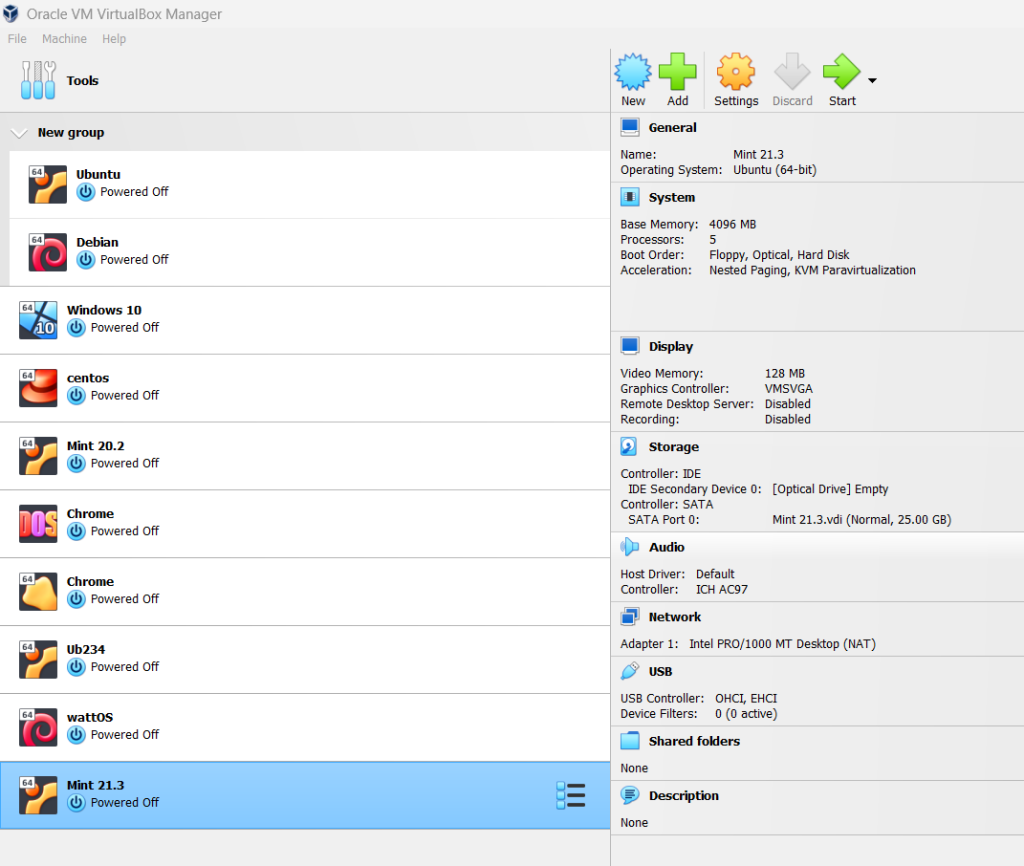
Task: Click the Network section icon
Action: 630,617
